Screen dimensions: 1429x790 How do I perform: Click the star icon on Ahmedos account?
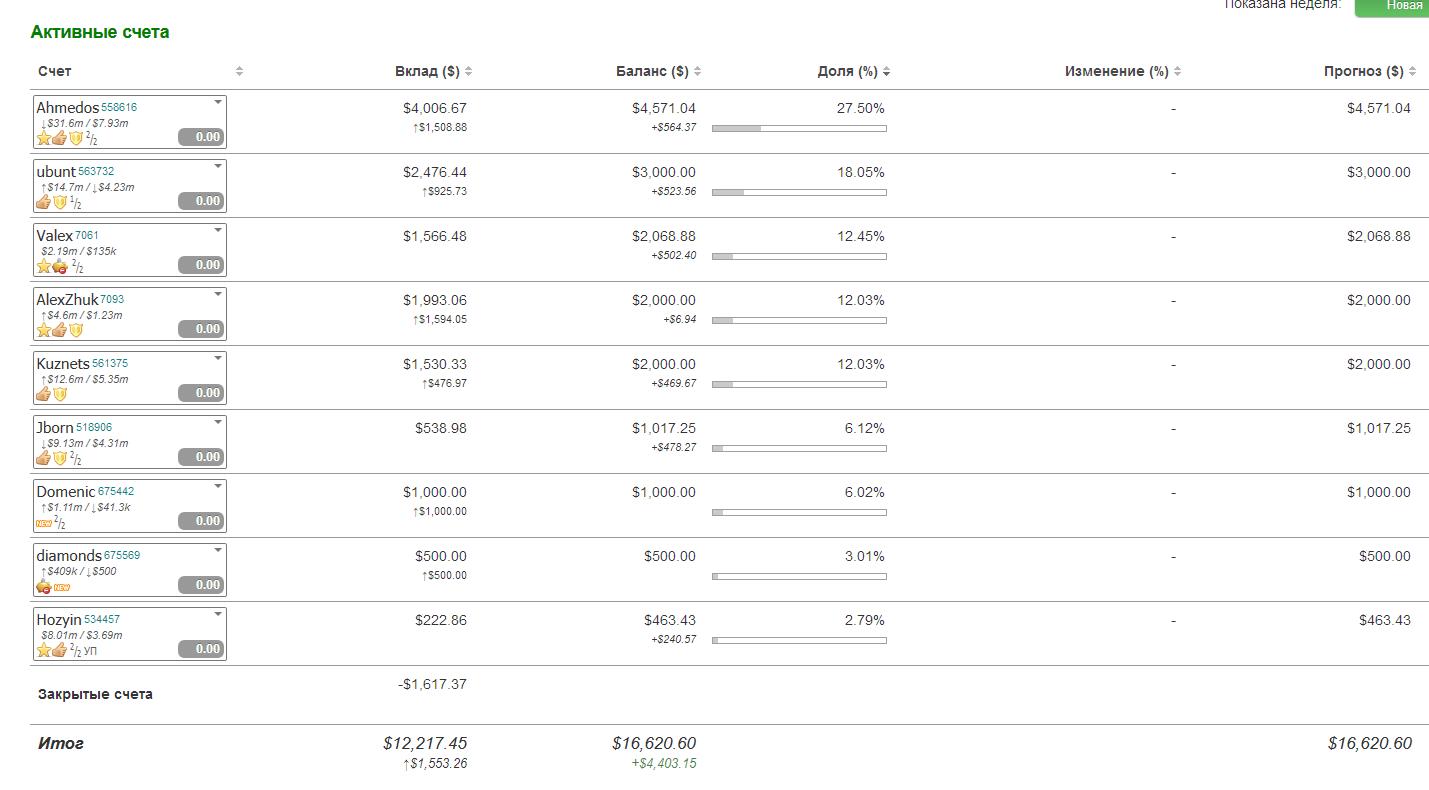pos(43,138)
